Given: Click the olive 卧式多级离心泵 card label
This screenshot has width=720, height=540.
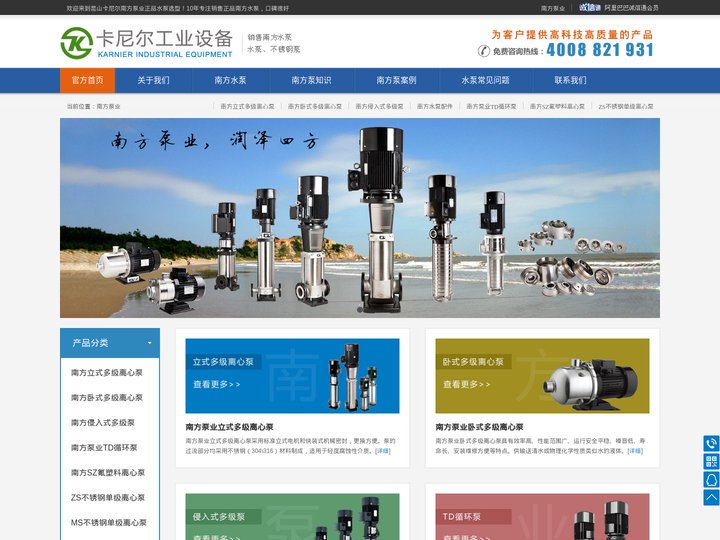Looking at the screenshot, I should pyautogui.click(x=473, y=362).
